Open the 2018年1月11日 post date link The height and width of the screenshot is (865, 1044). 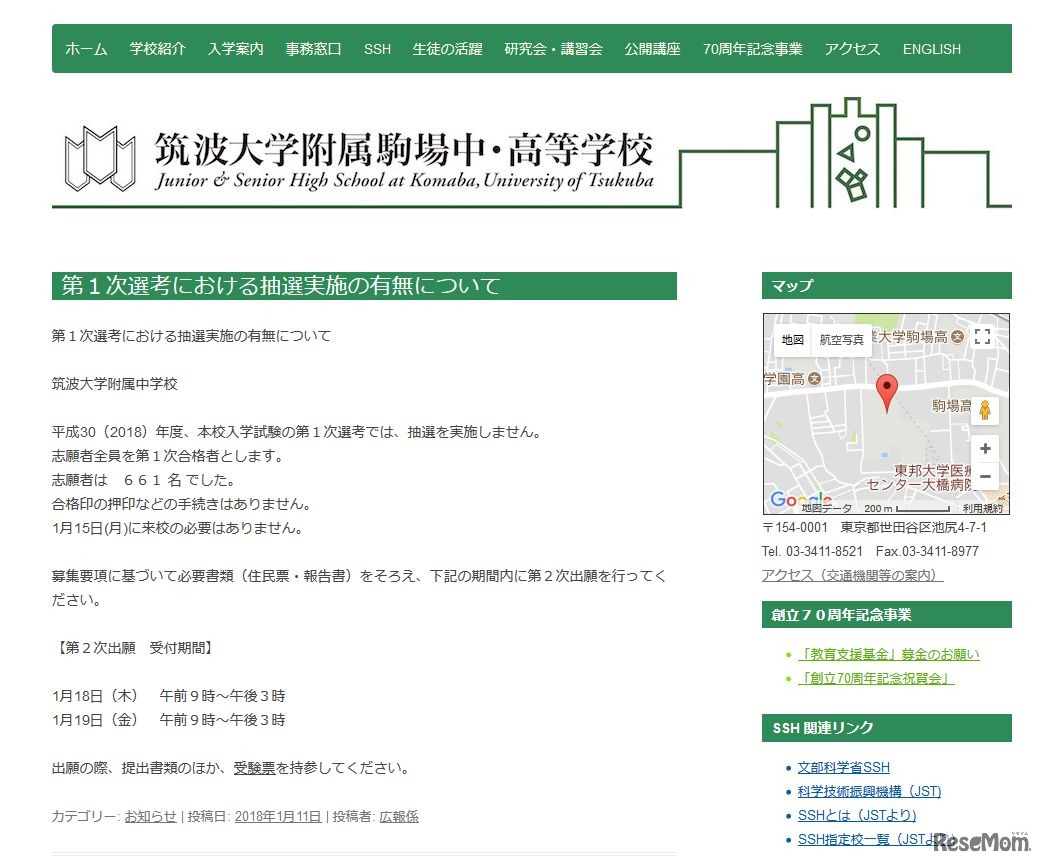tap(278, 816)
